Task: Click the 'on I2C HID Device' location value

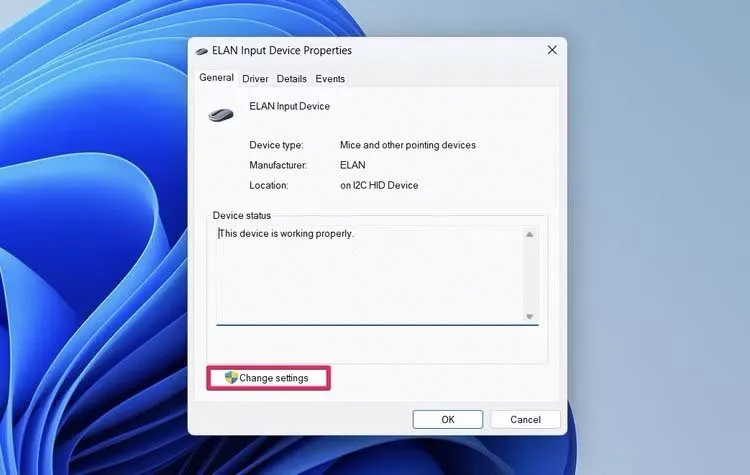Action: click(379, 185)
